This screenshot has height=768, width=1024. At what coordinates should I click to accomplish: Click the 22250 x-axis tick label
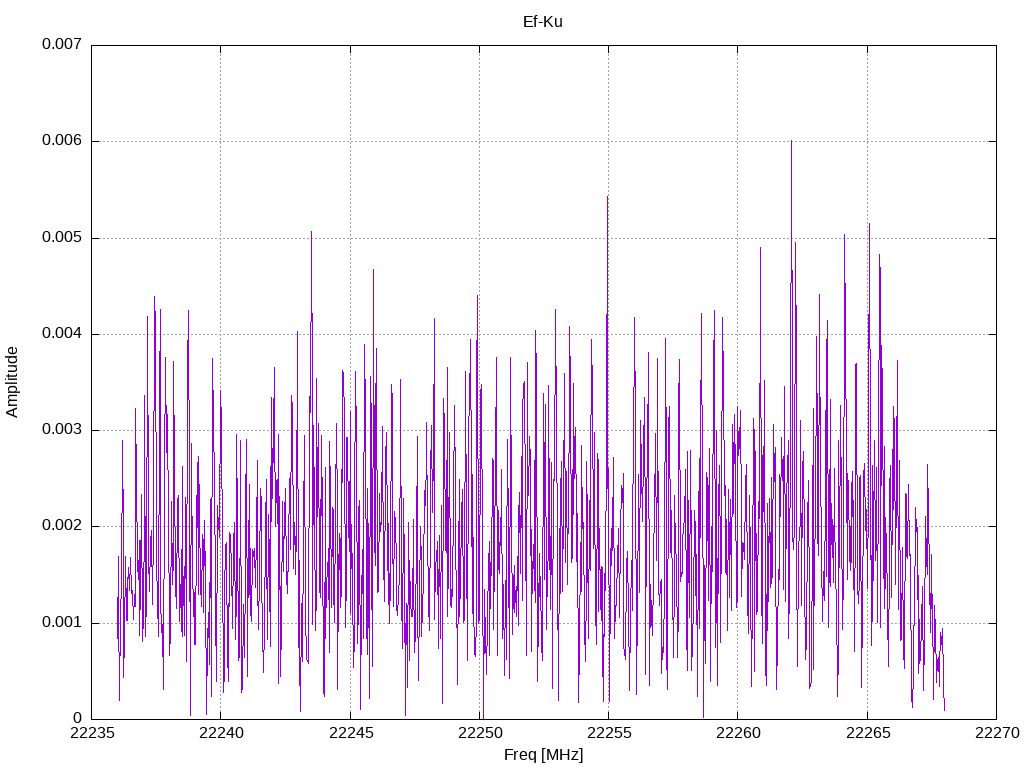coord(480,733)
